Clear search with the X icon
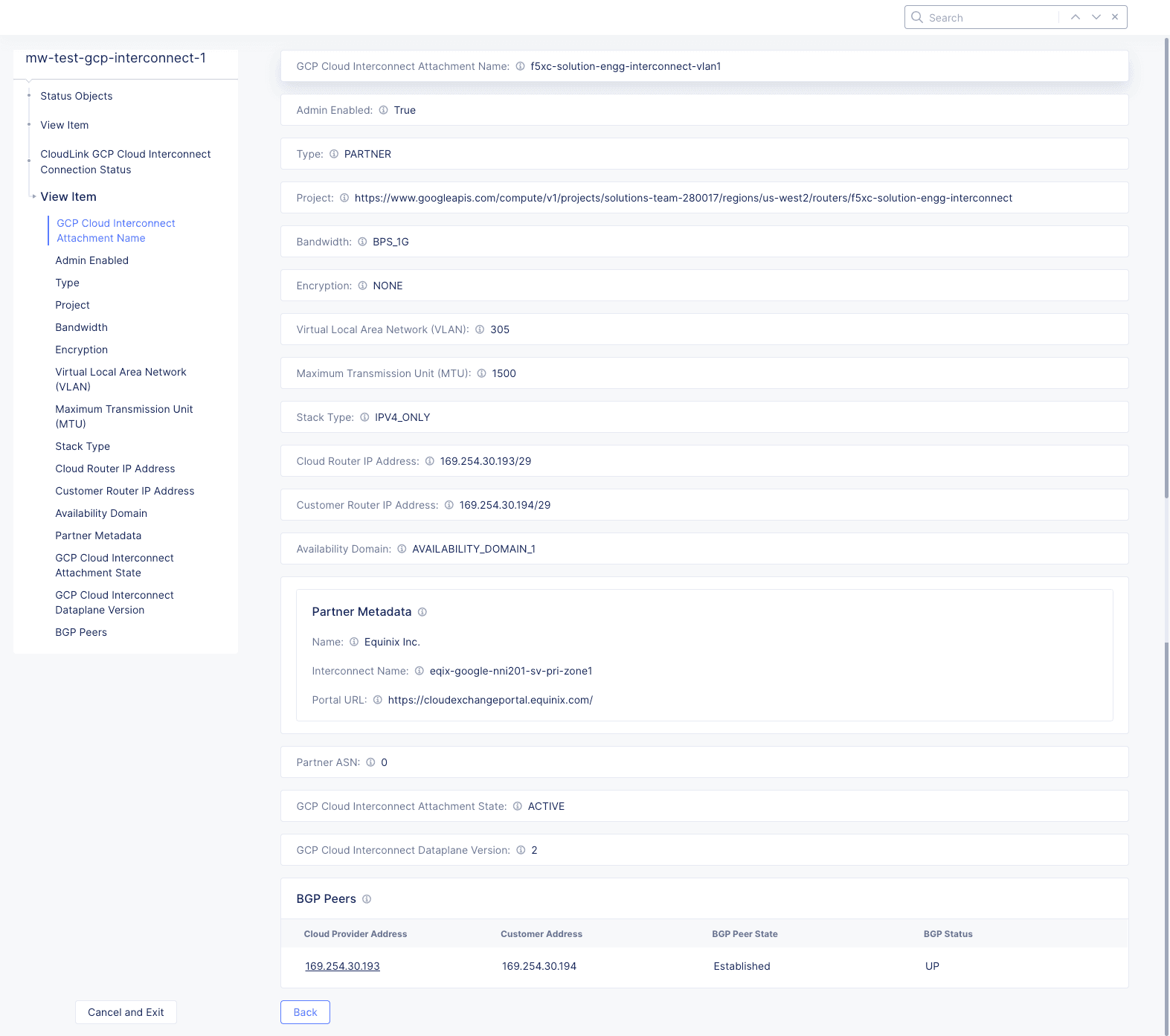 pyautogui.click(x=1114, y=17)
